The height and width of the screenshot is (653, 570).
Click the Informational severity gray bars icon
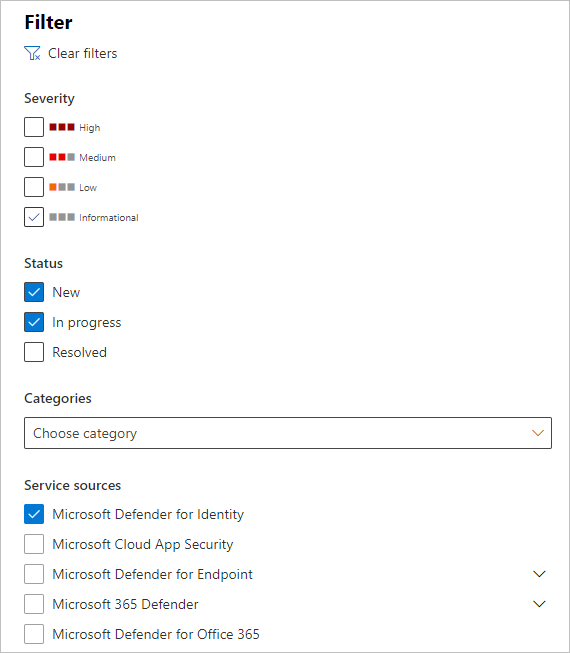62,217
